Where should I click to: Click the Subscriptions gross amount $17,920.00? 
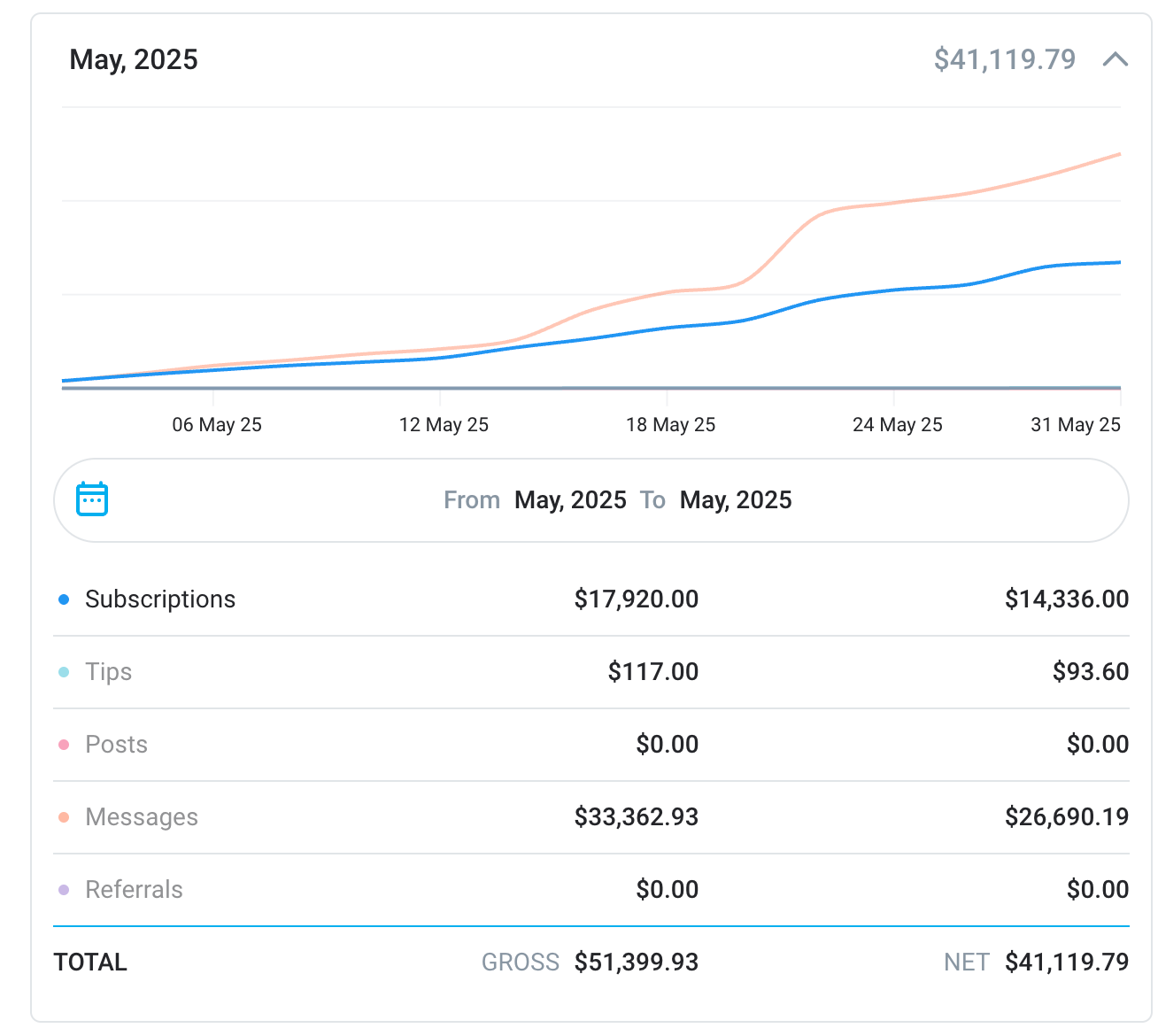[x=636, y=599]
